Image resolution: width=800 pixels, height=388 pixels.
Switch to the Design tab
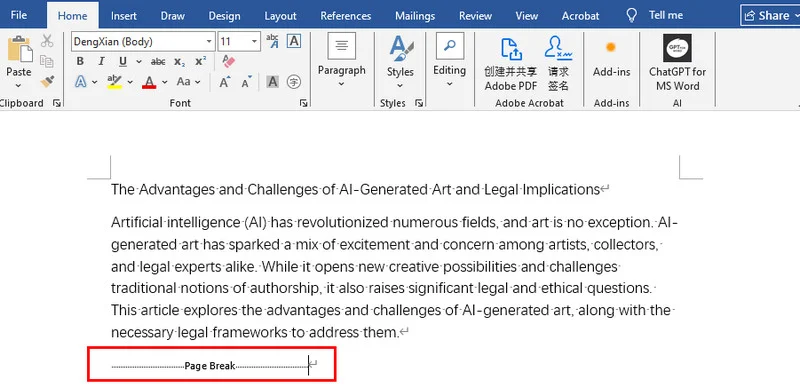224,16
